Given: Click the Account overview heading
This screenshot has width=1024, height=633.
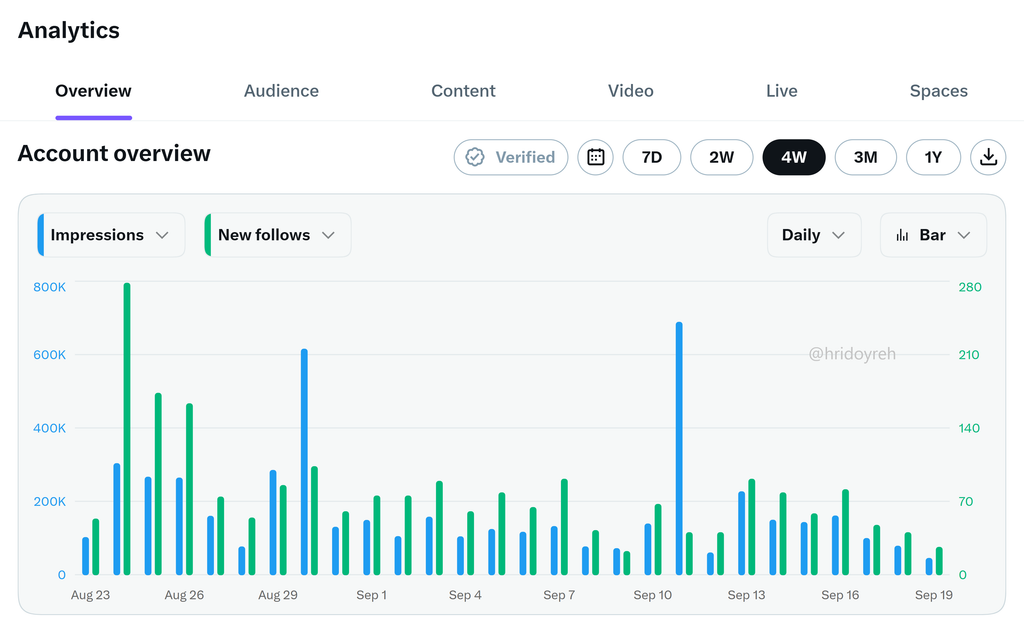Looking at the screenshot, I should pyautogui.click(x=114, y=154).
